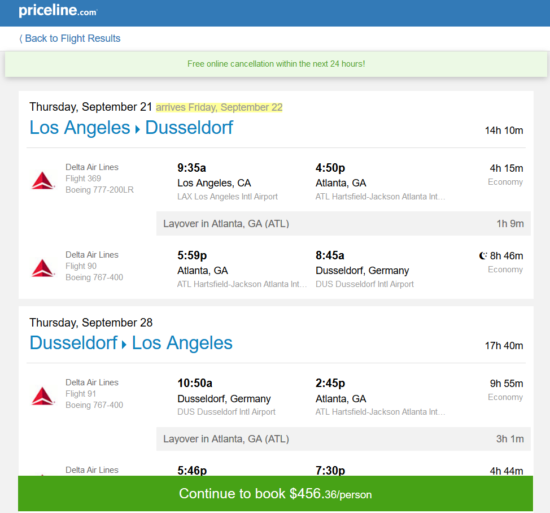This screenshot has height=513, width=550.
Task: Click the 14h 10m total duration
Action: click(x=504, y=130)
